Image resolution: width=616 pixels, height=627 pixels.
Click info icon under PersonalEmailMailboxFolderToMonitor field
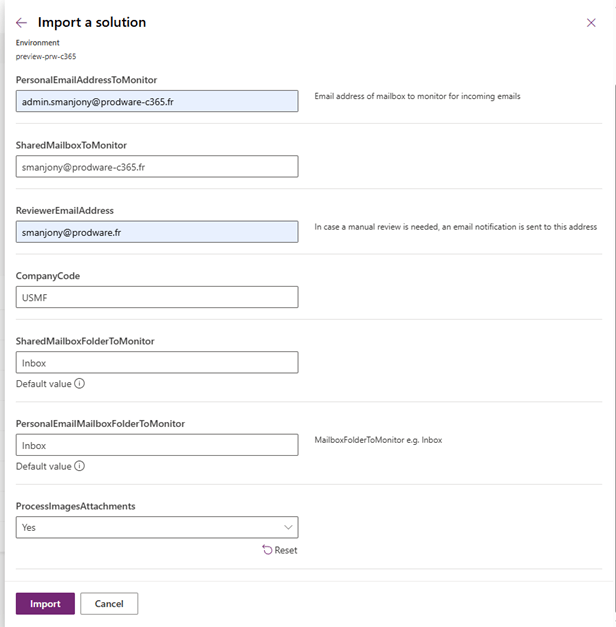pyautogui.click(x=80, y=466)
